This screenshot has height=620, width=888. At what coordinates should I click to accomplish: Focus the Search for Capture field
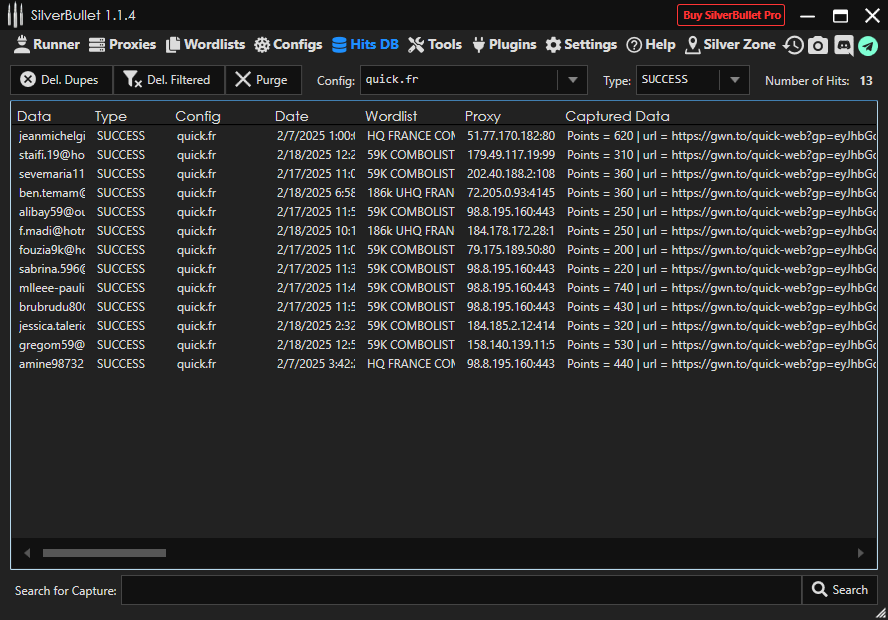pos(461,590)
